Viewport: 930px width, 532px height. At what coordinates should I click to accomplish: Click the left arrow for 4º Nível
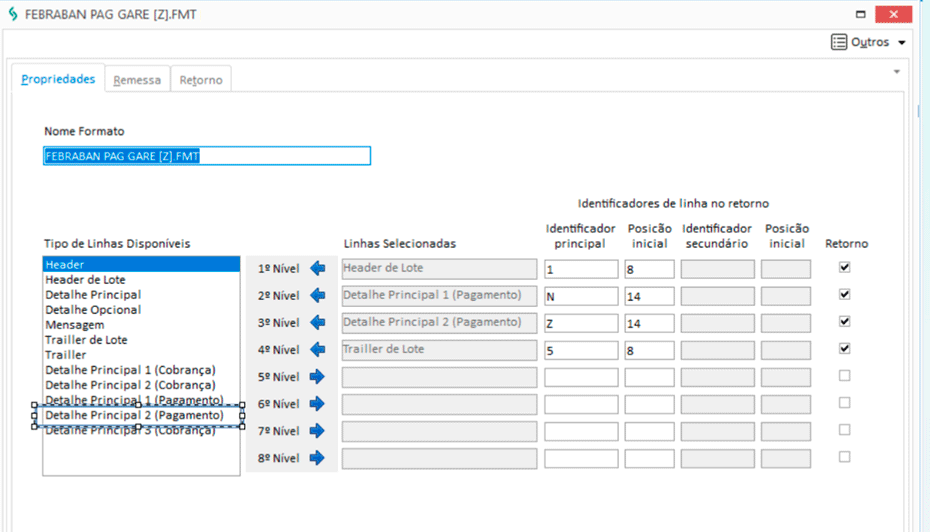click(x=318, y=349)
